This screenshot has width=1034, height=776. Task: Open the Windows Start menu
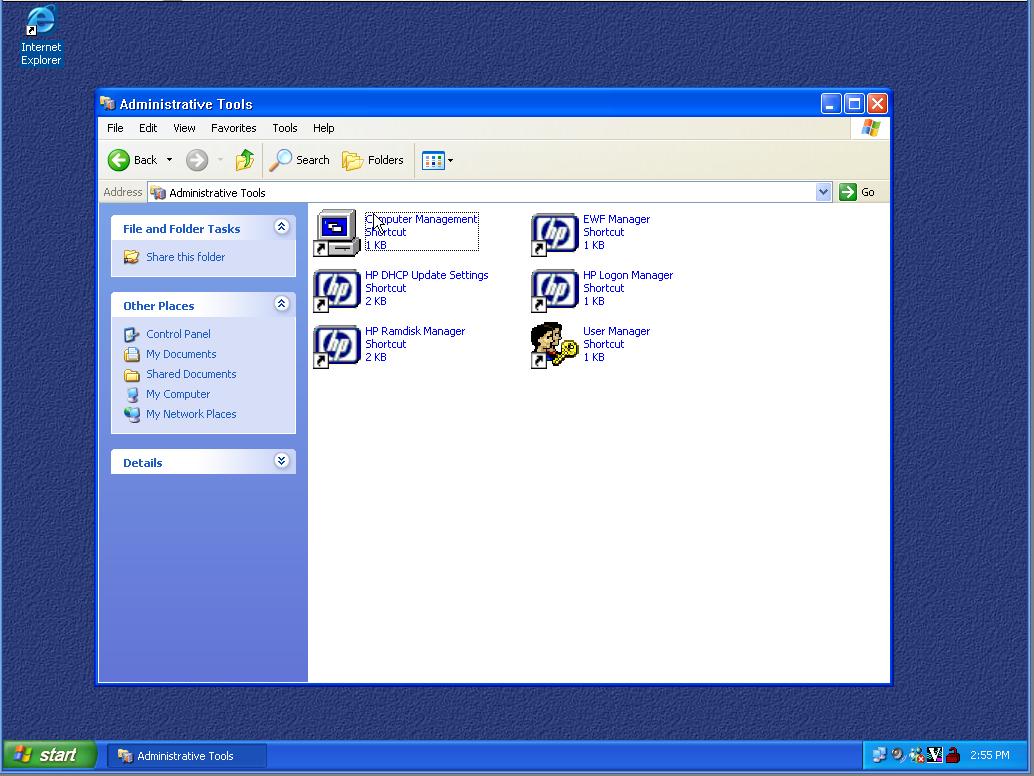(x=49, y=755)
